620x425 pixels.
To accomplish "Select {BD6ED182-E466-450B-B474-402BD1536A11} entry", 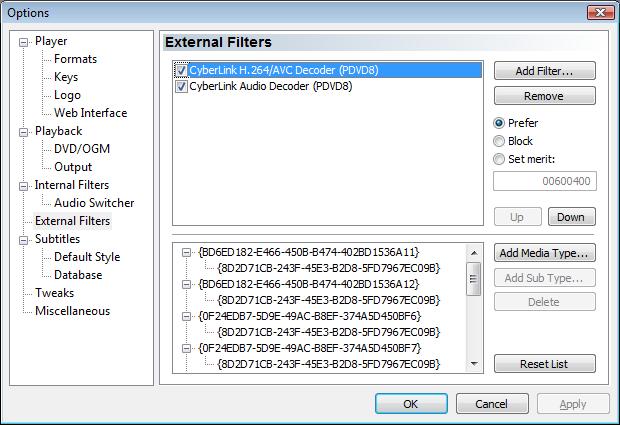I will point(309,252).
